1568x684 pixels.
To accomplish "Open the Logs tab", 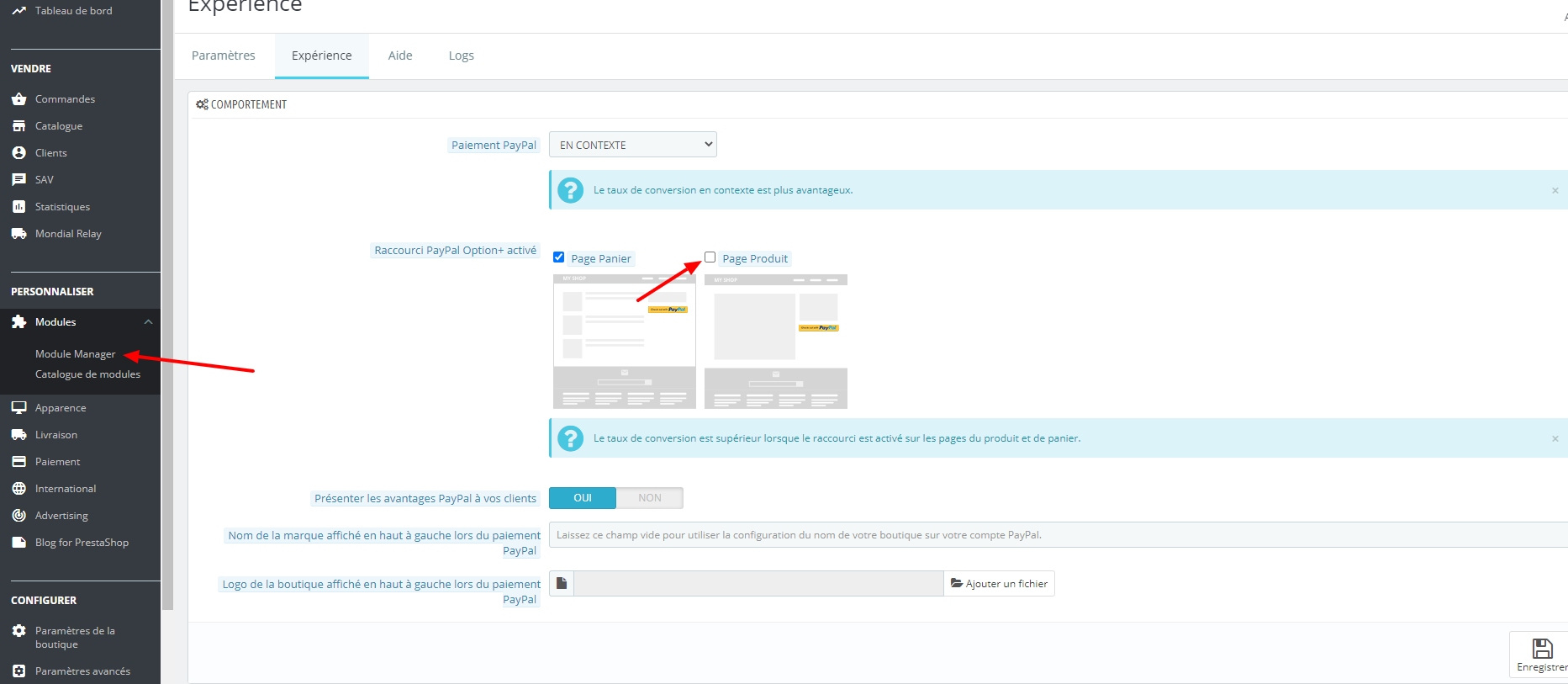I will tap(462, 56).
